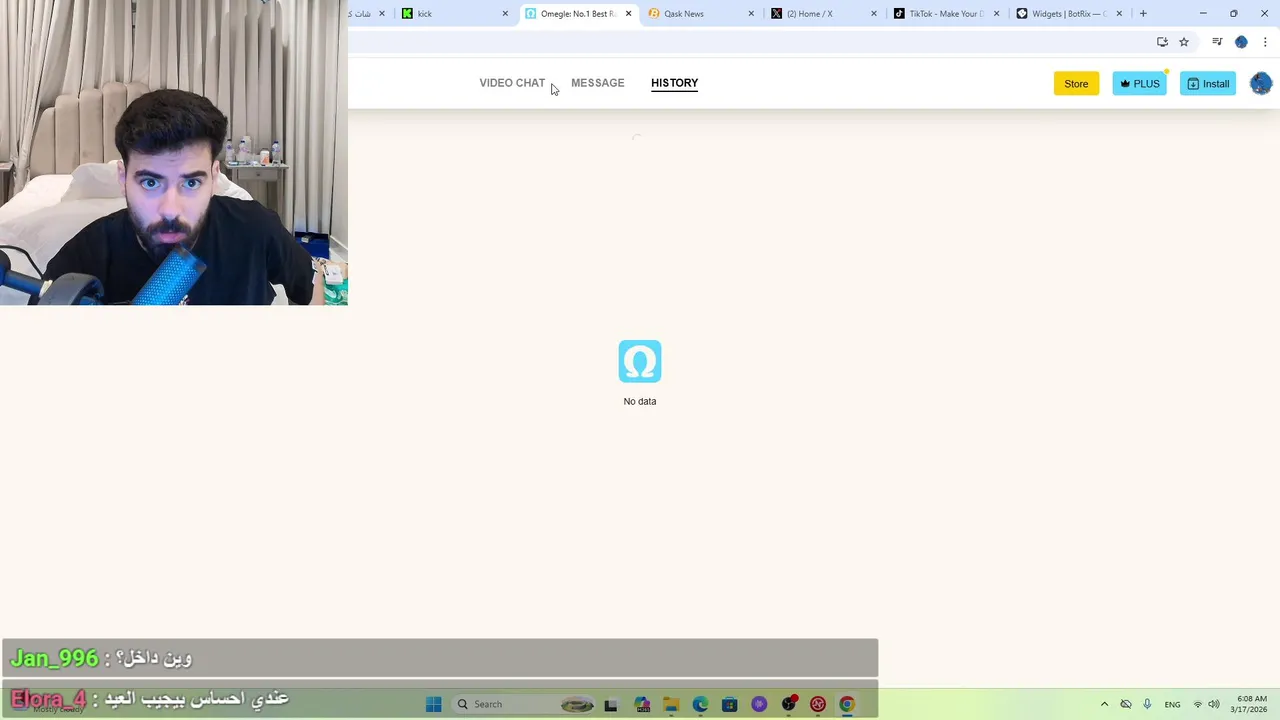Open the VIDEO CHAT tab
Image resolution: width=1280 pixels, height=720 pixels.
pyautogui.click(x=512, y=83)
